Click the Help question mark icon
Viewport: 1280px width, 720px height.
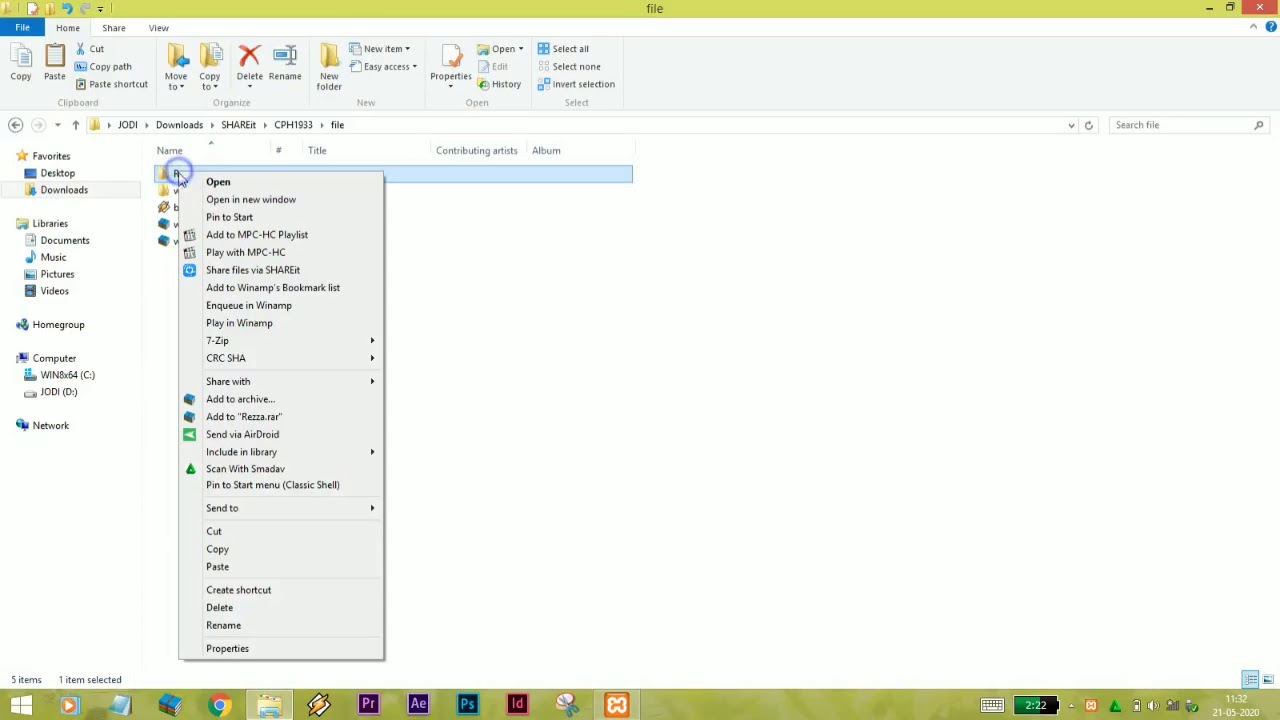coord(1271,27)
